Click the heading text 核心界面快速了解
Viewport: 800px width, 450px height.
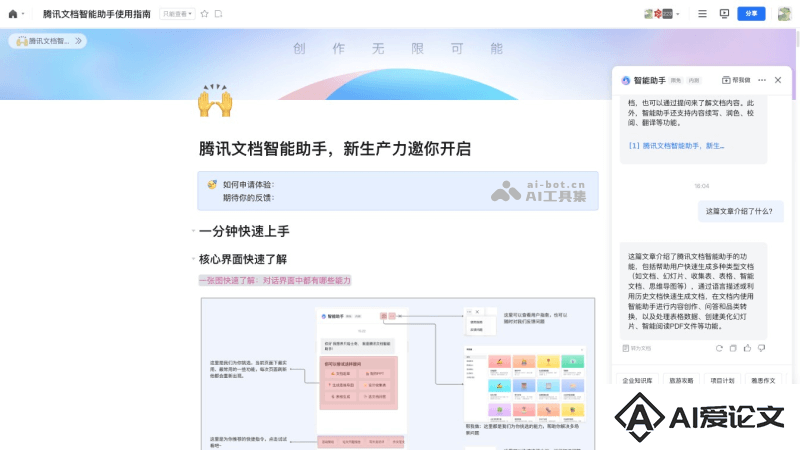[243, 259]
